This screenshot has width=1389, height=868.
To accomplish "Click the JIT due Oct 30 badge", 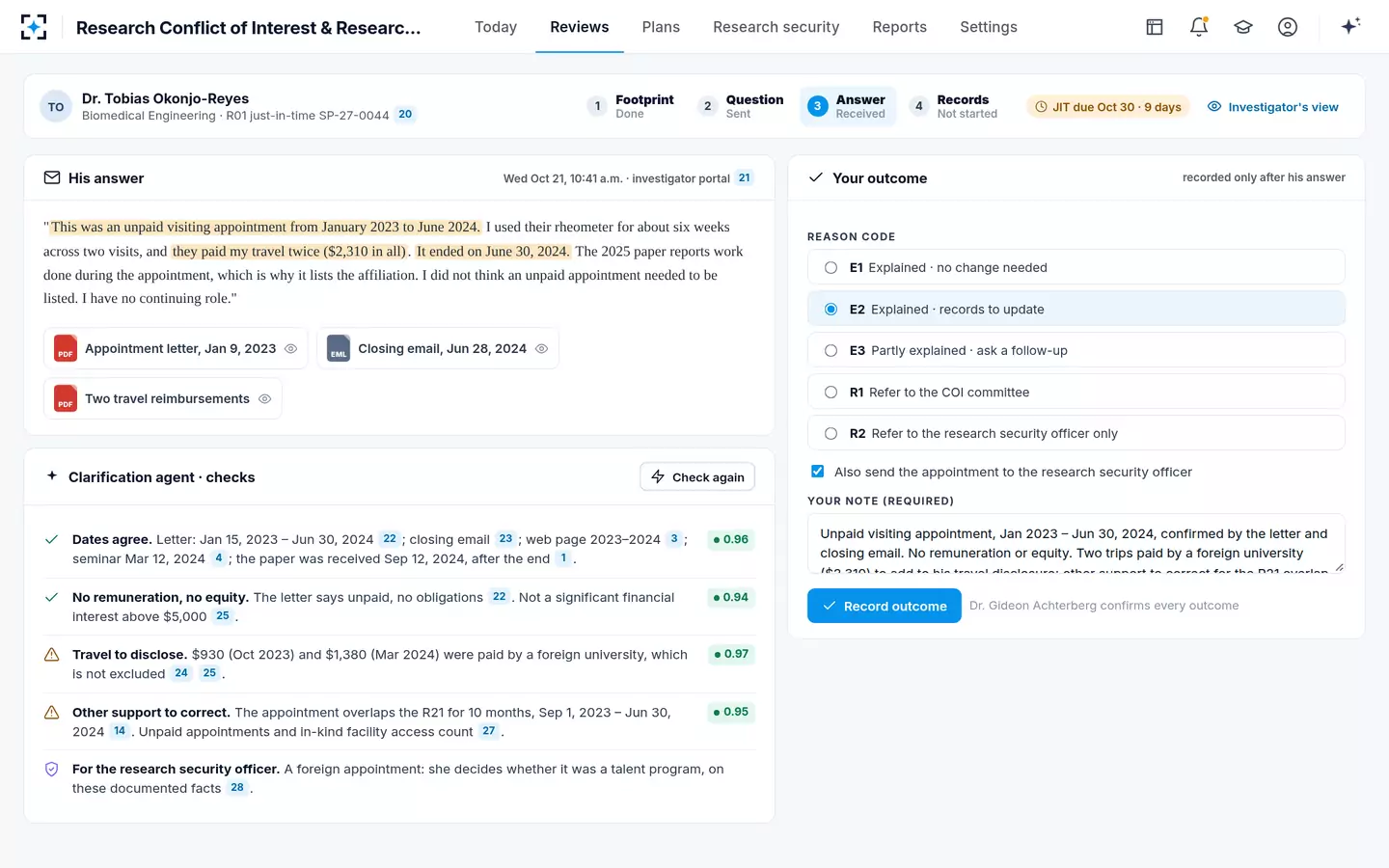I will point(1108,107).
